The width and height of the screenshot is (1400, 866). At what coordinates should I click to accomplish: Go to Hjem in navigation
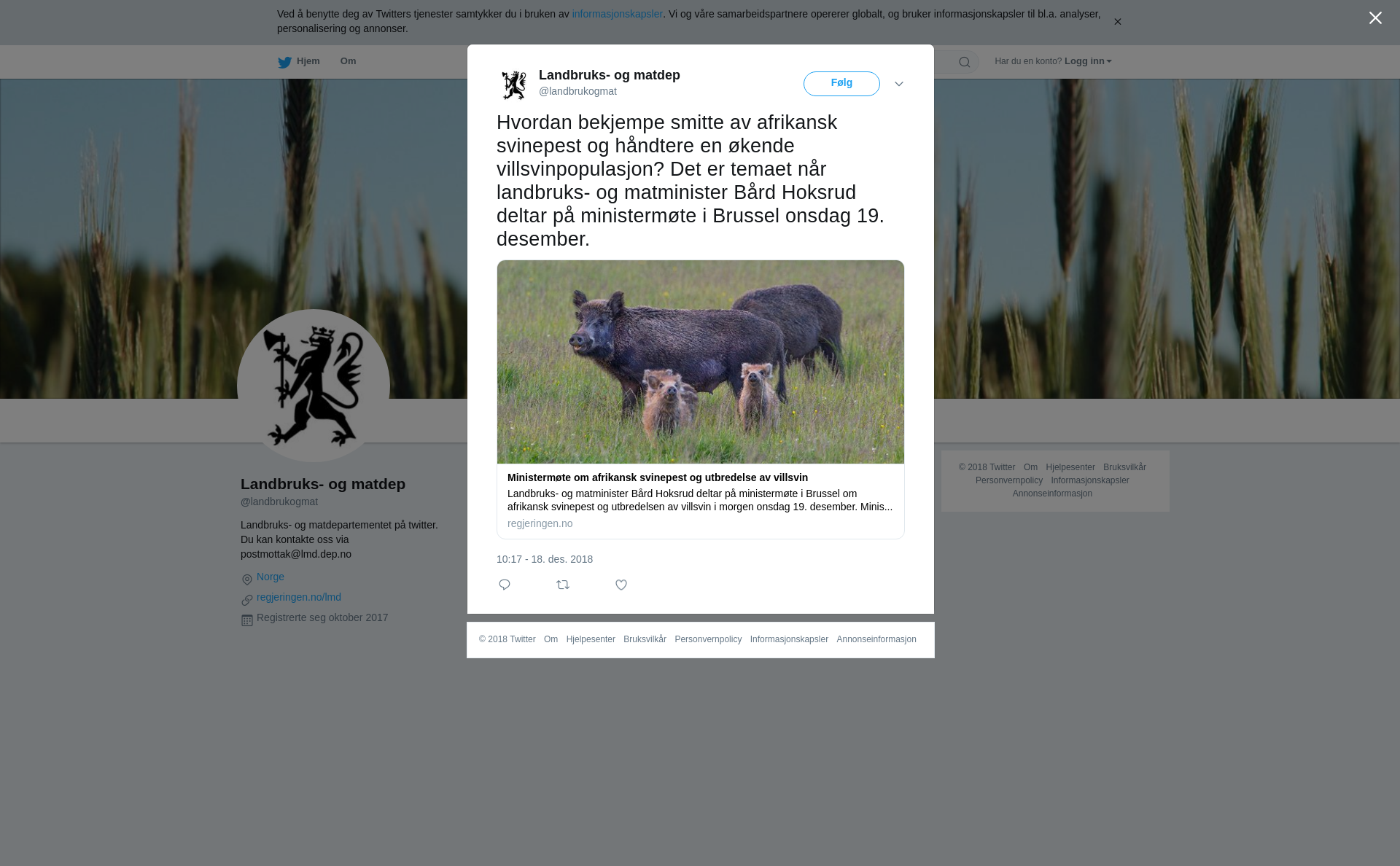[308, 61]
